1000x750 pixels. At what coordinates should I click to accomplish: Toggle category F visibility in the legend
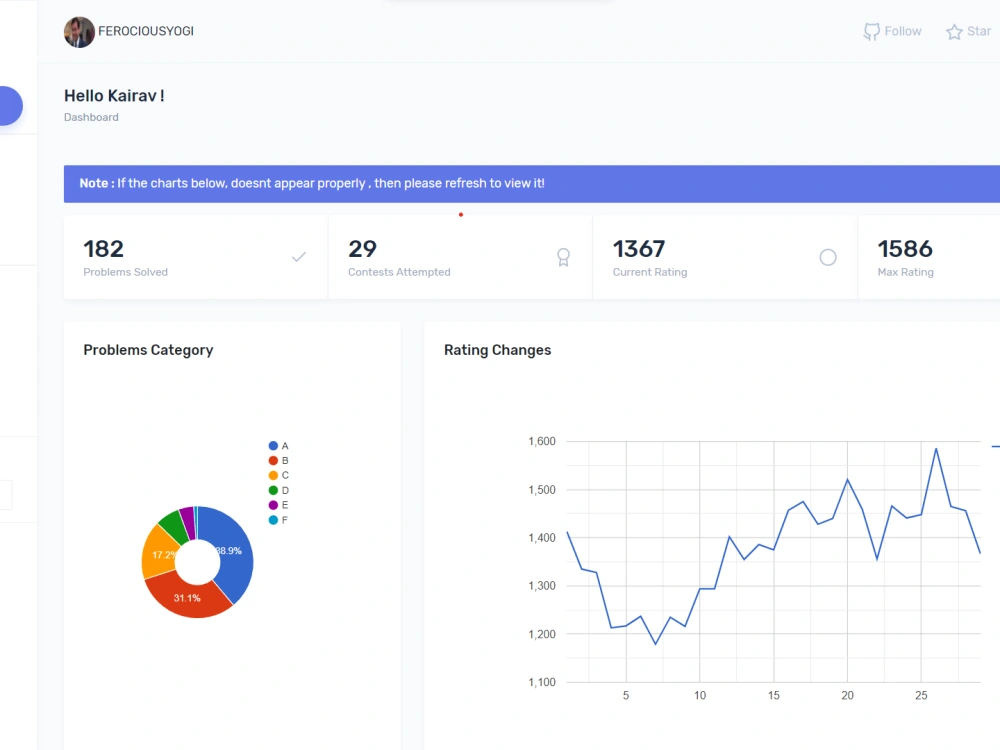click(x=280, y=520)
